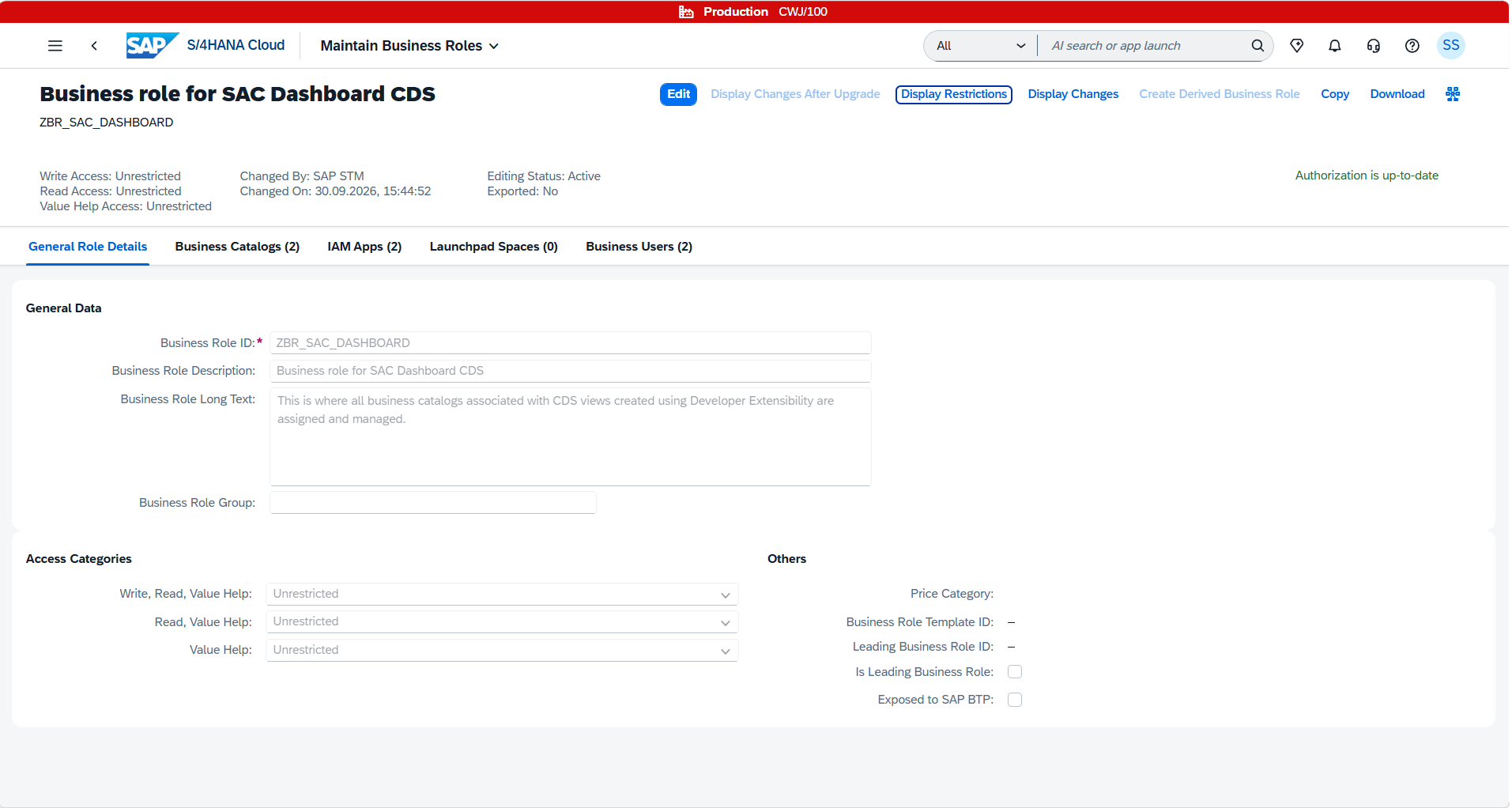Viewport: 1512px width, 808px height.
Task: Click the Edit button
Action: tap(678, 94)
